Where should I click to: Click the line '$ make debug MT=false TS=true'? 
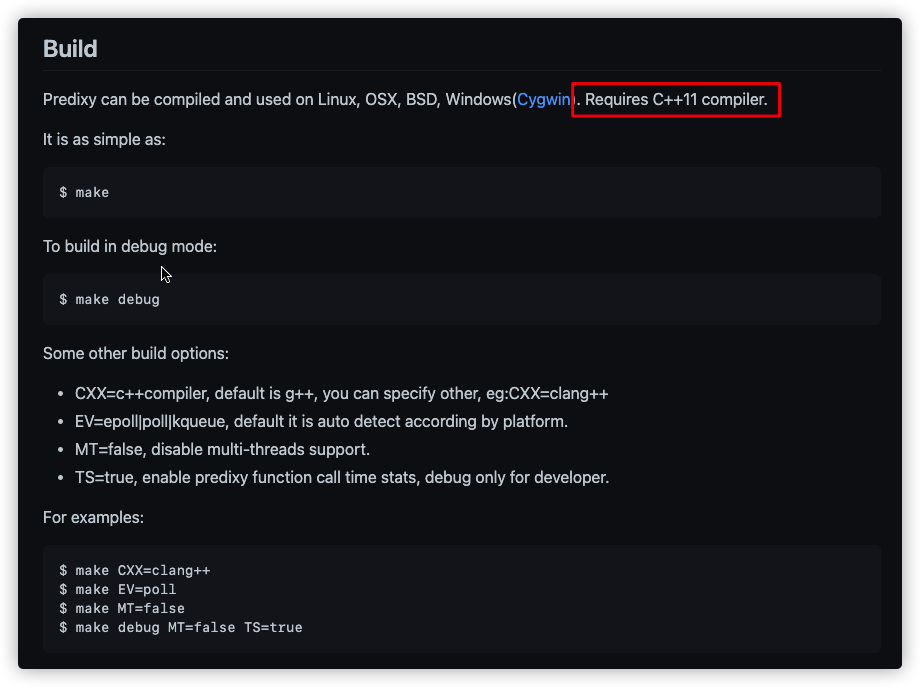(181, 627)
